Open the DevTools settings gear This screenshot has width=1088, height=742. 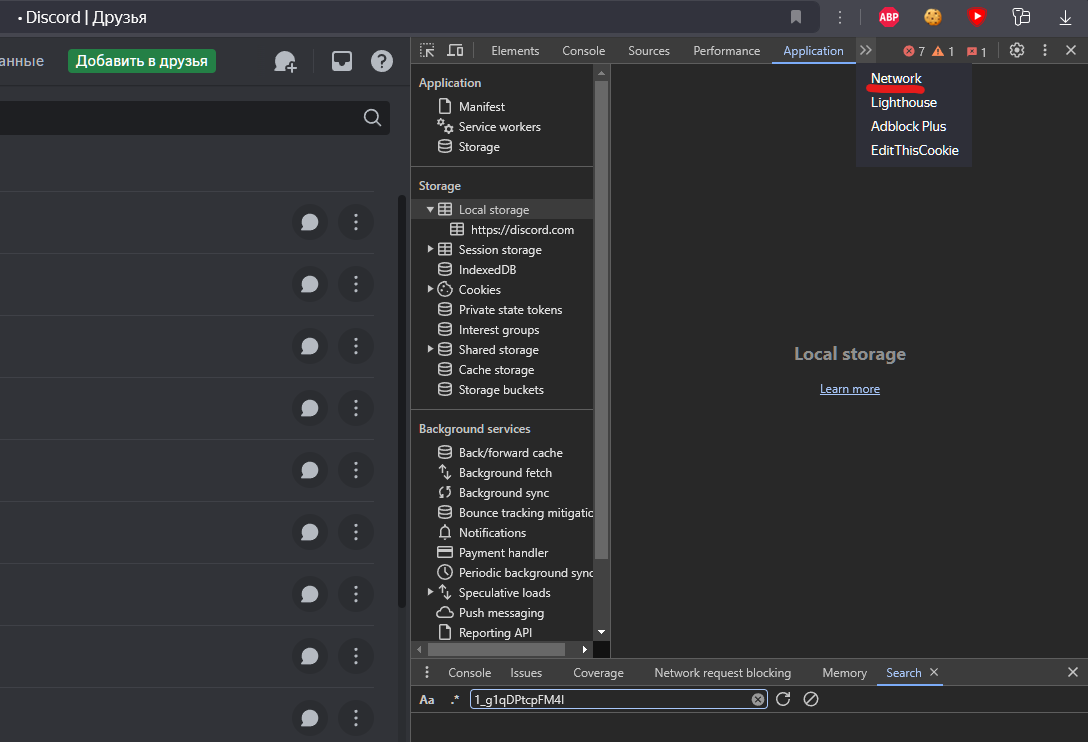[x=1017, y=50]
